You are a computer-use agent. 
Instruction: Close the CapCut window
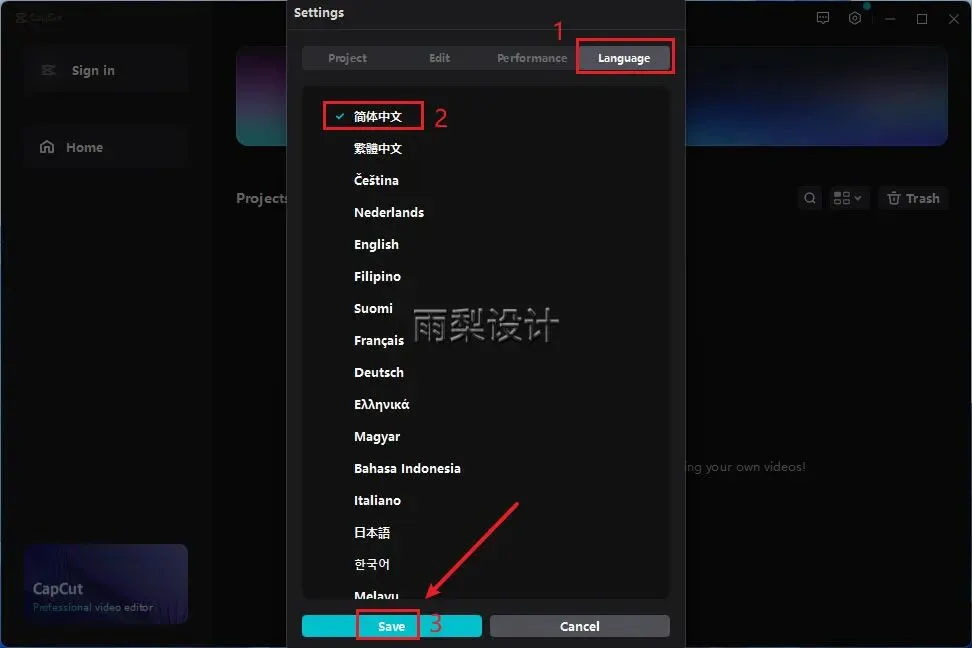point(954,19)
